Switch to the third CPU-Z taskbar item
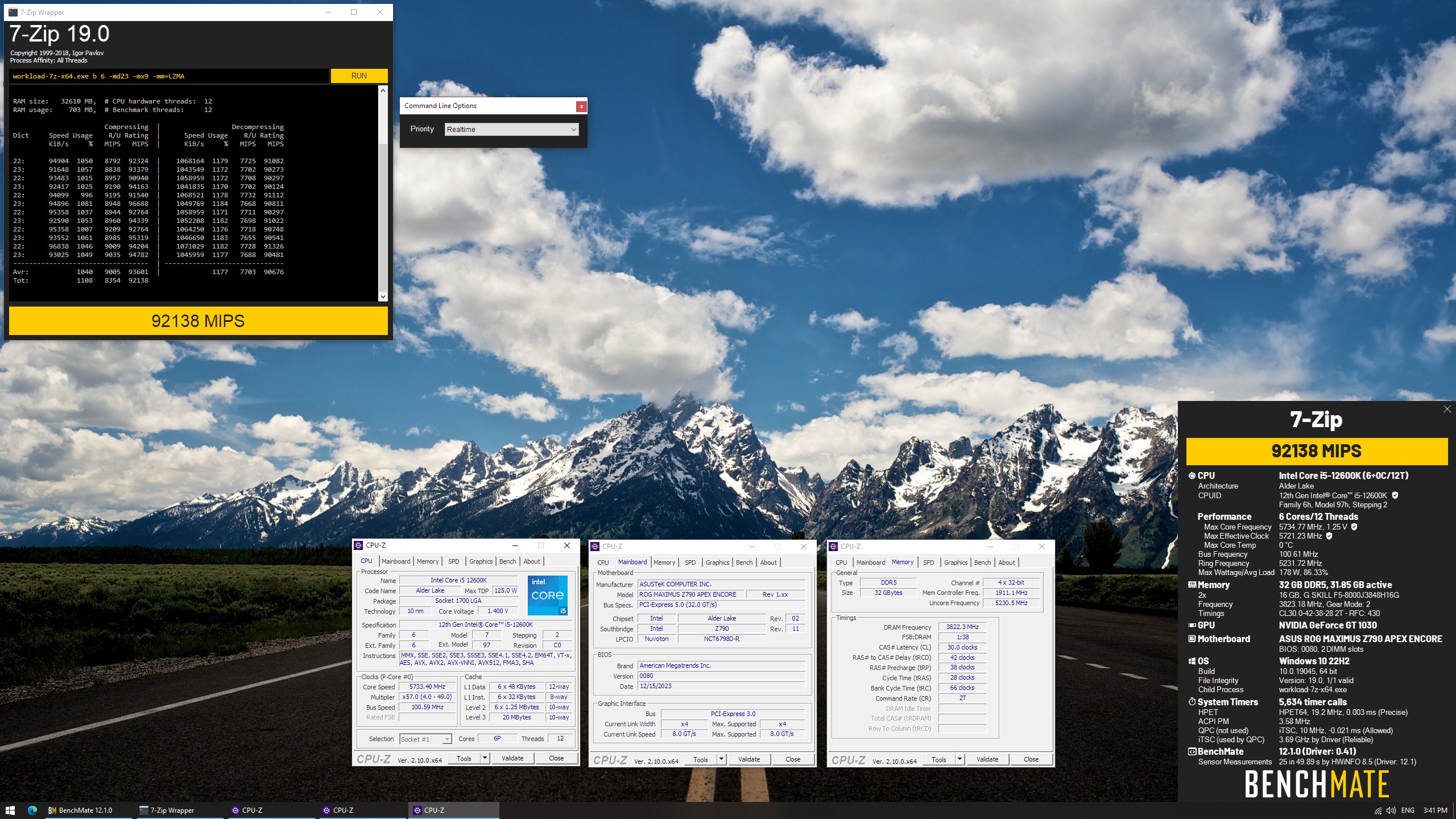 coord(454,810)
